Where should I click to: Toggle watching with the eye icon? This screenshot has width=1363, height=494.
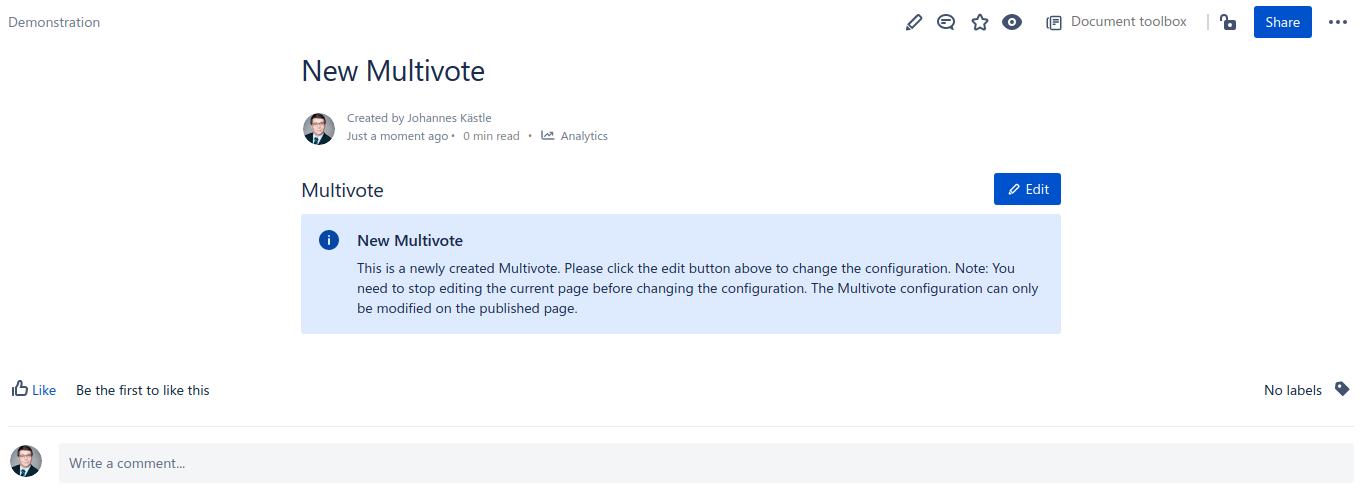(1012, 22)
